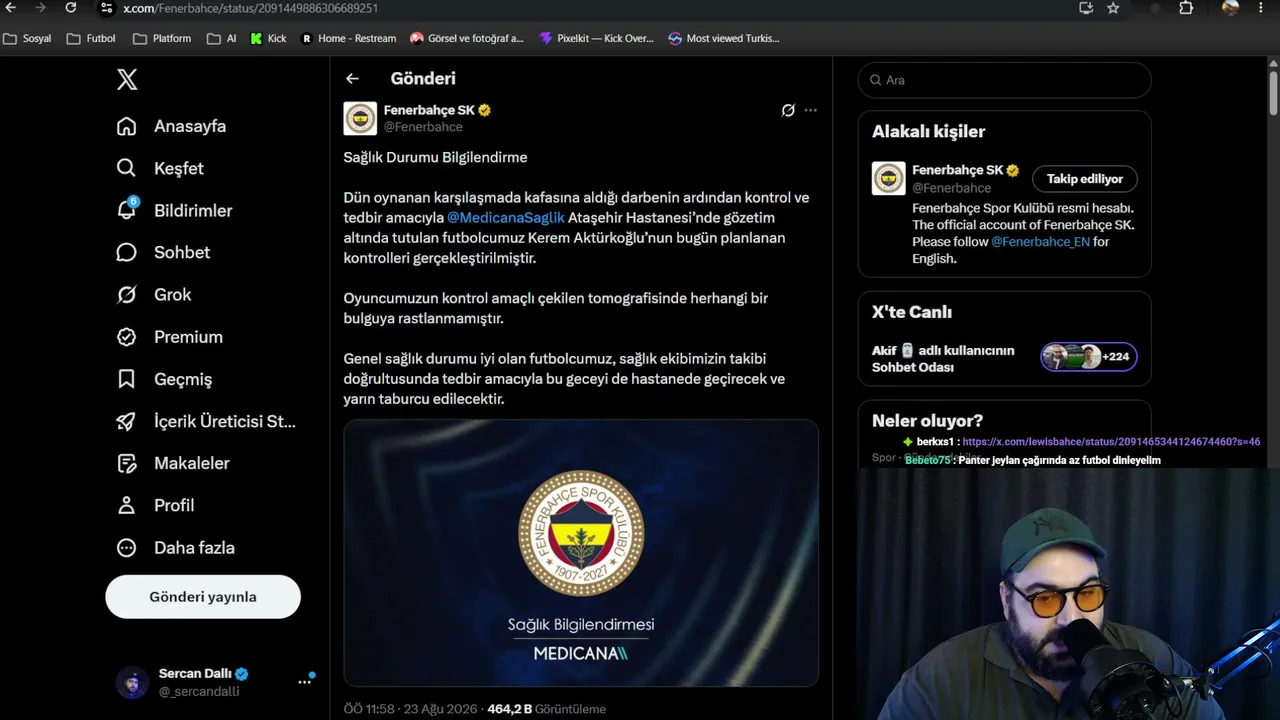Toggle the bookmark star for this page
The width and height of the screenshot is (1280, 720).
point(1113,8)
